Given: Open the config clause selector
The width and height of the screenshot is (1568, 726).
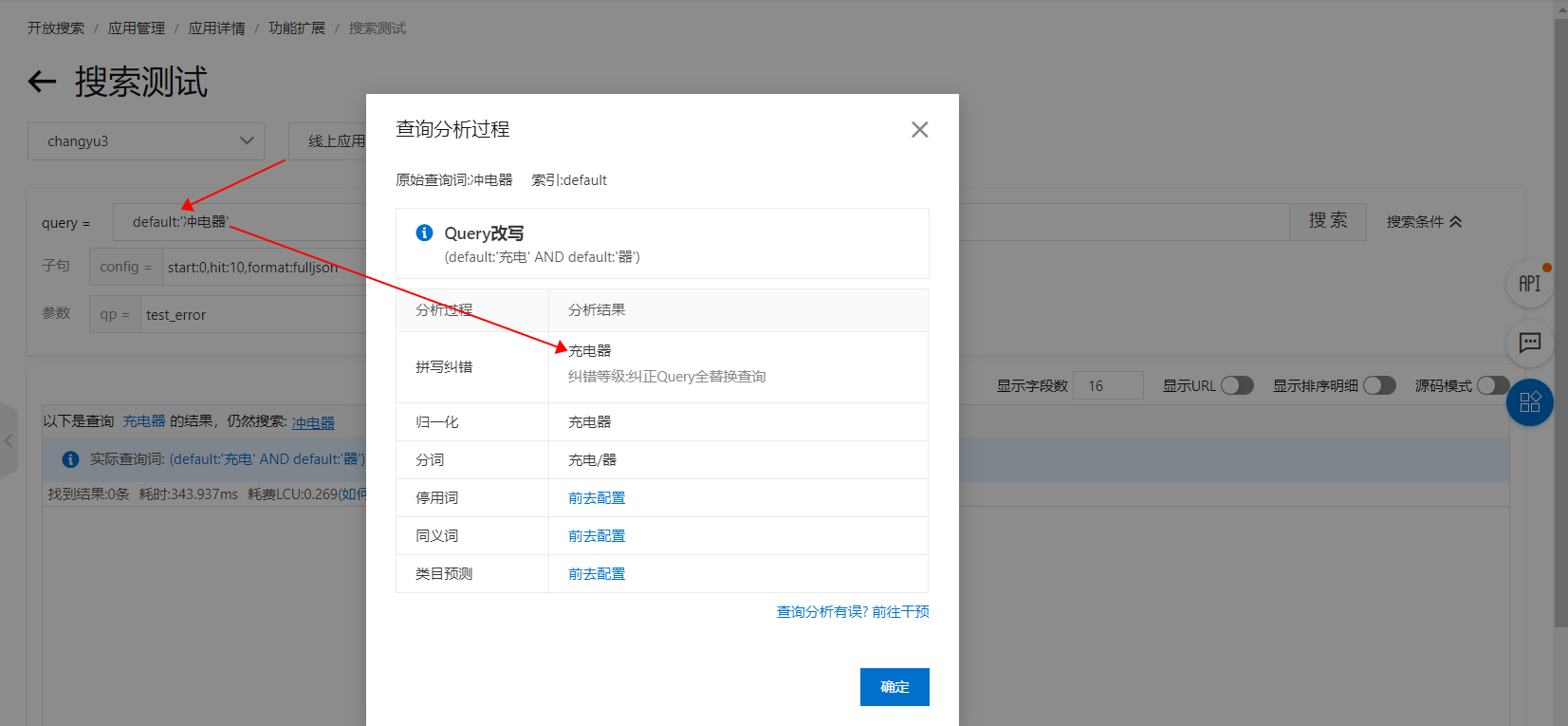Looking at the screenshot, I should (126, 268).
